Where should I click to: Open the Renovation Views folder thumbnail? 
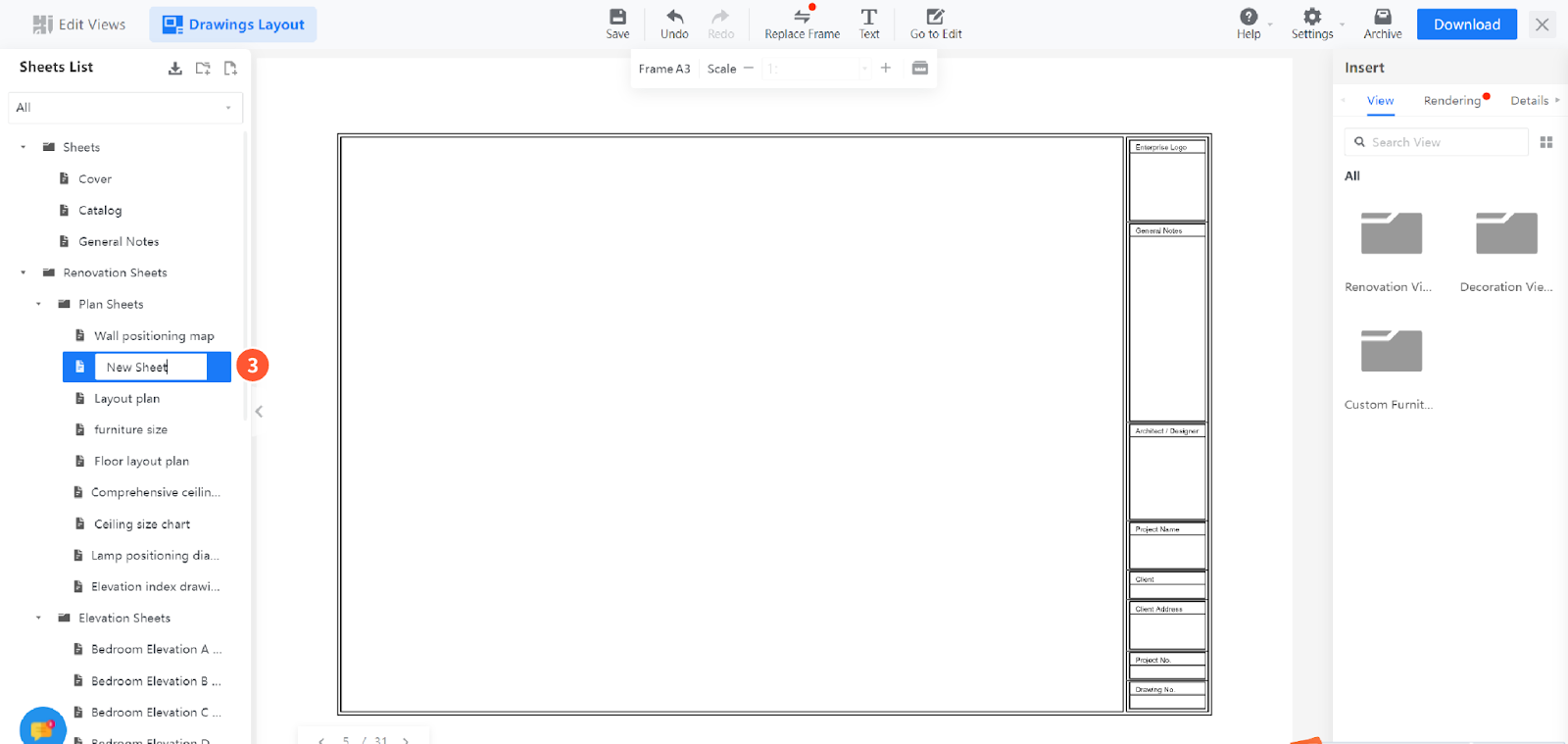(1391, 233)
